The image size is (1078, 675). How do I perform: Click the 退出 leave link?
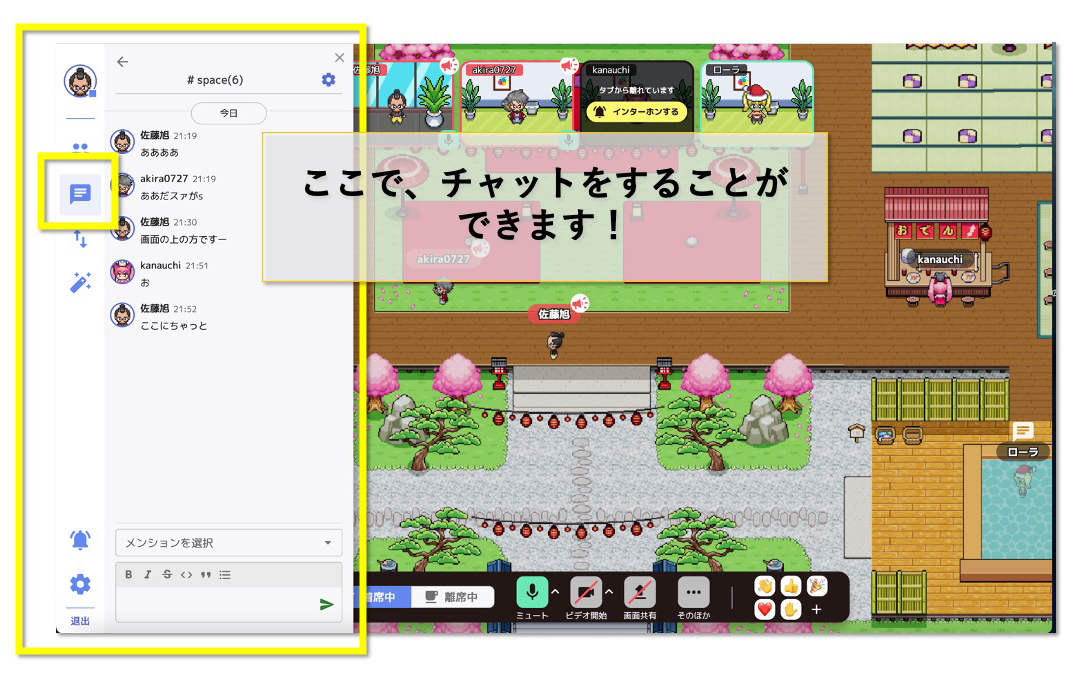point(80,621)
